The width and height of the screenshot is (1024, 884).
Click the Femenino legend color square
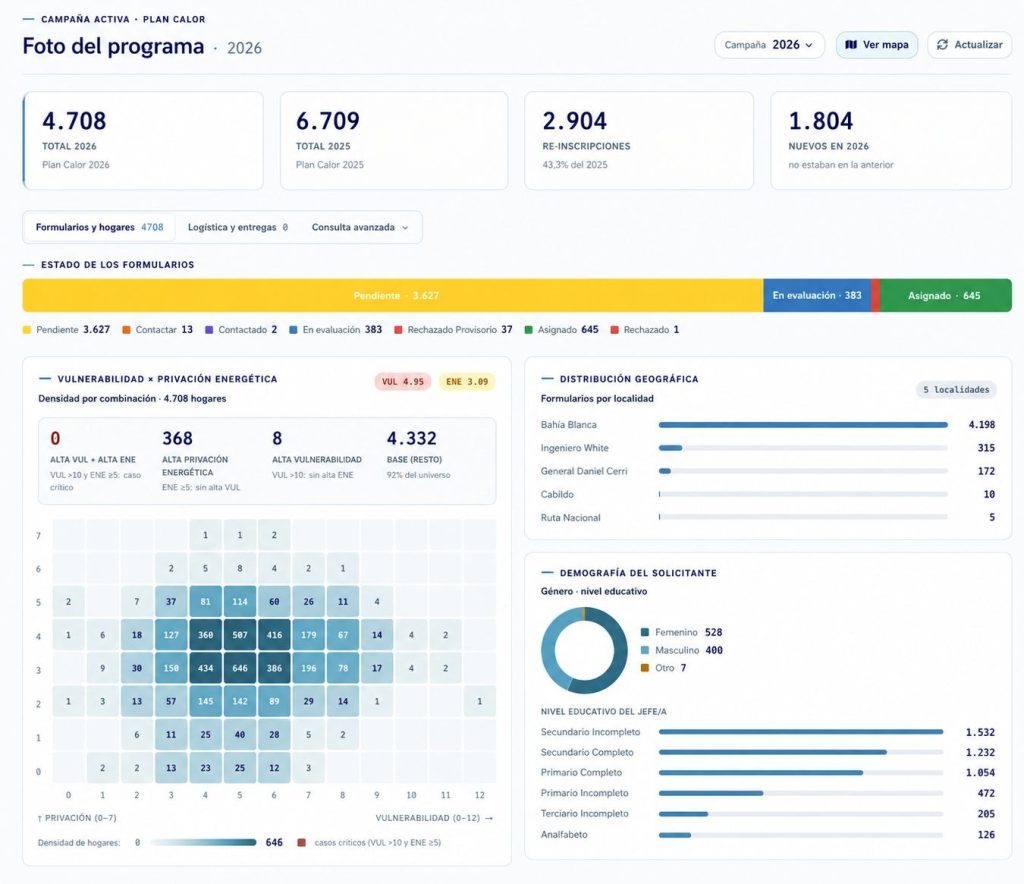point(645,632)
